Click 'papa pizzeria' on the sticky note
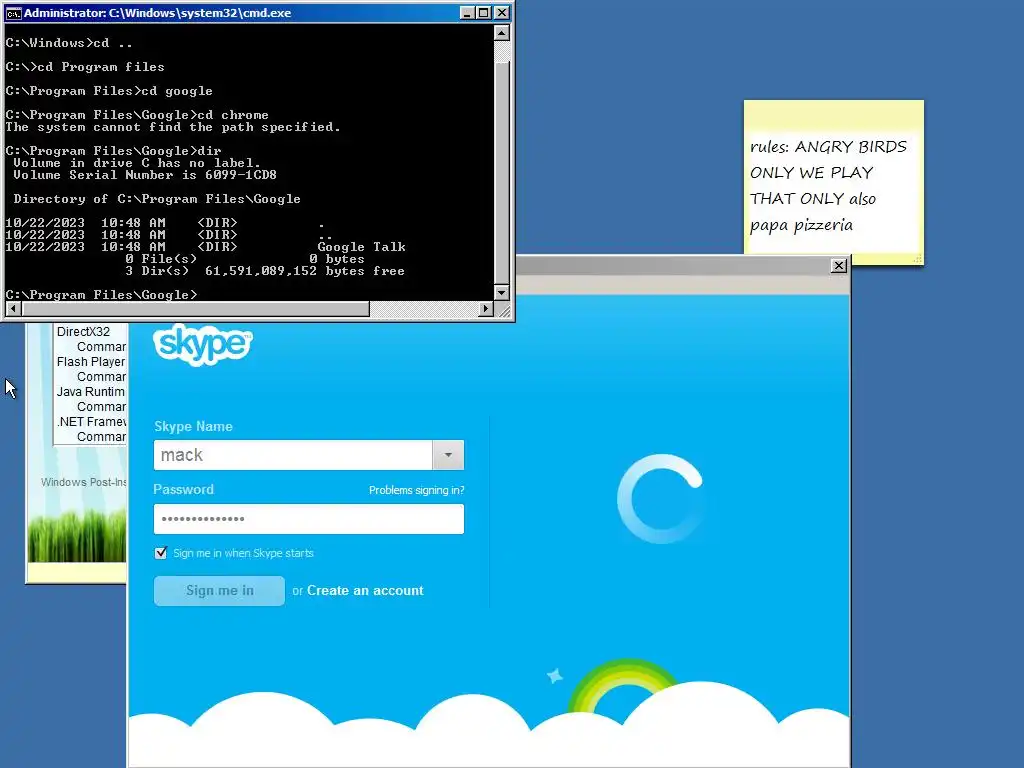 (x=801, y=225)
